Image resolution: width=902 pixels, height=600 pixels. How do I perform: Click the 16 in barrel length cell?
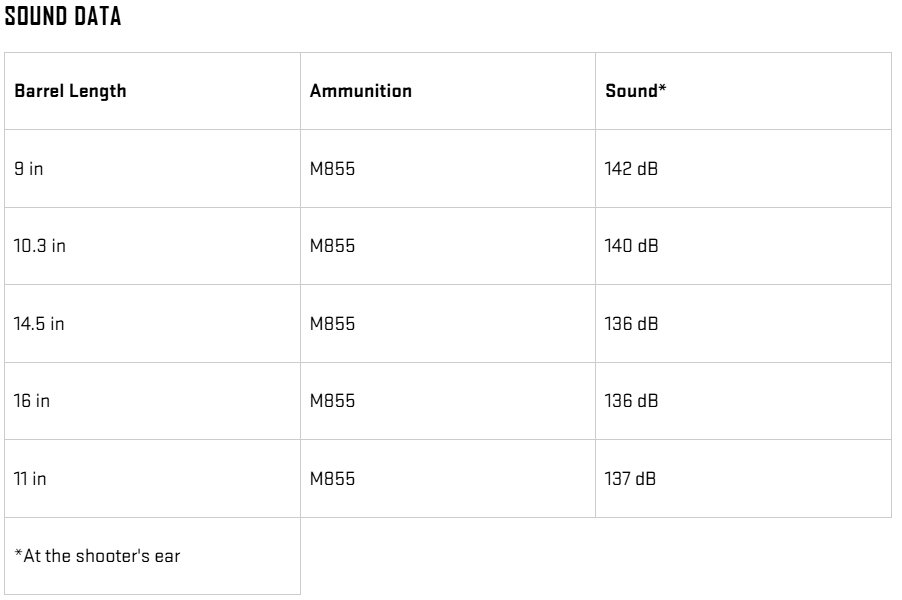[x=31, y=401]
